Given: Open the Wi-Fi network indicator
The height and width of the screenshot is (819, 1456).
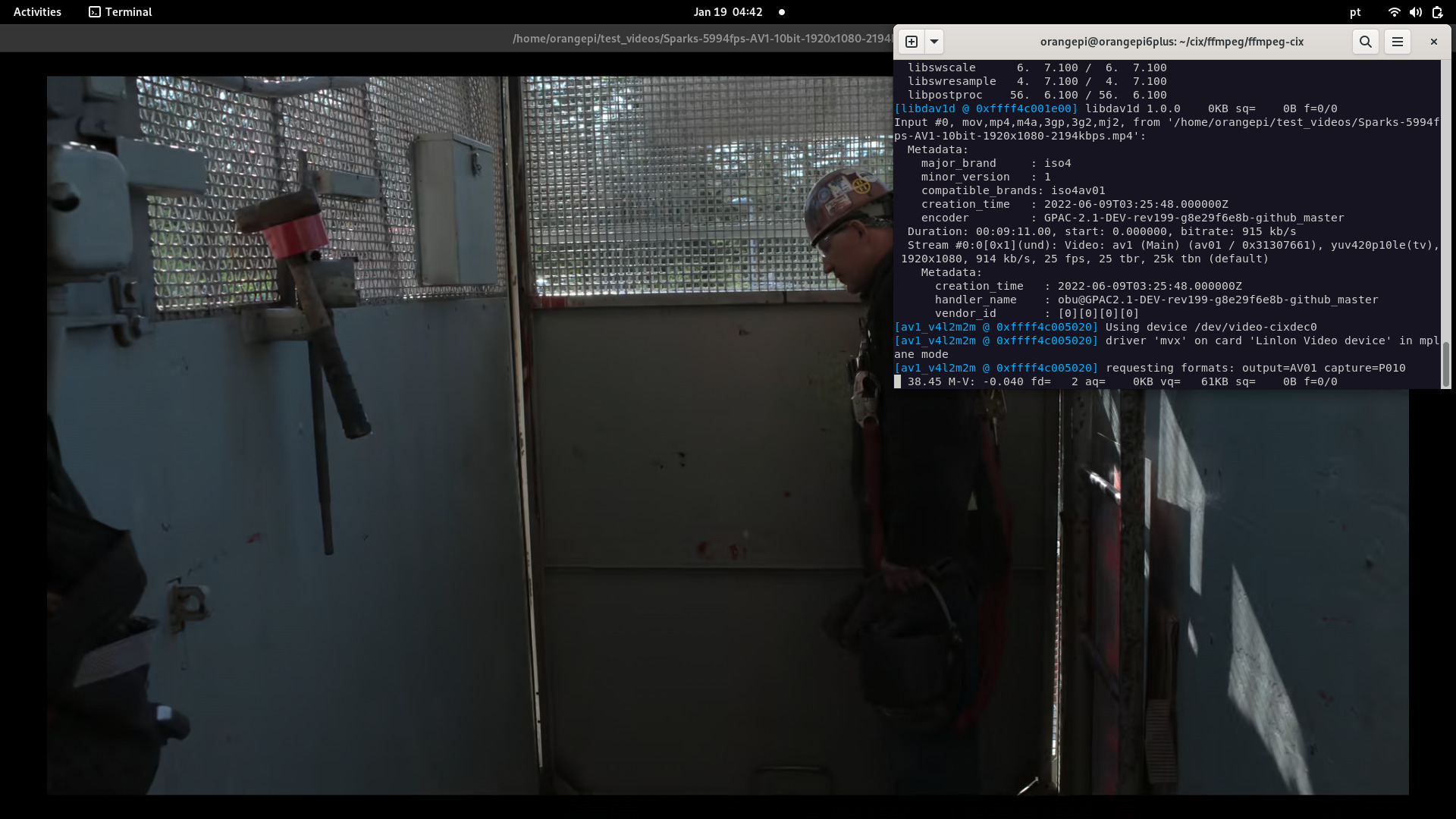Looking at the screenshot, I should pos(1394,12).
